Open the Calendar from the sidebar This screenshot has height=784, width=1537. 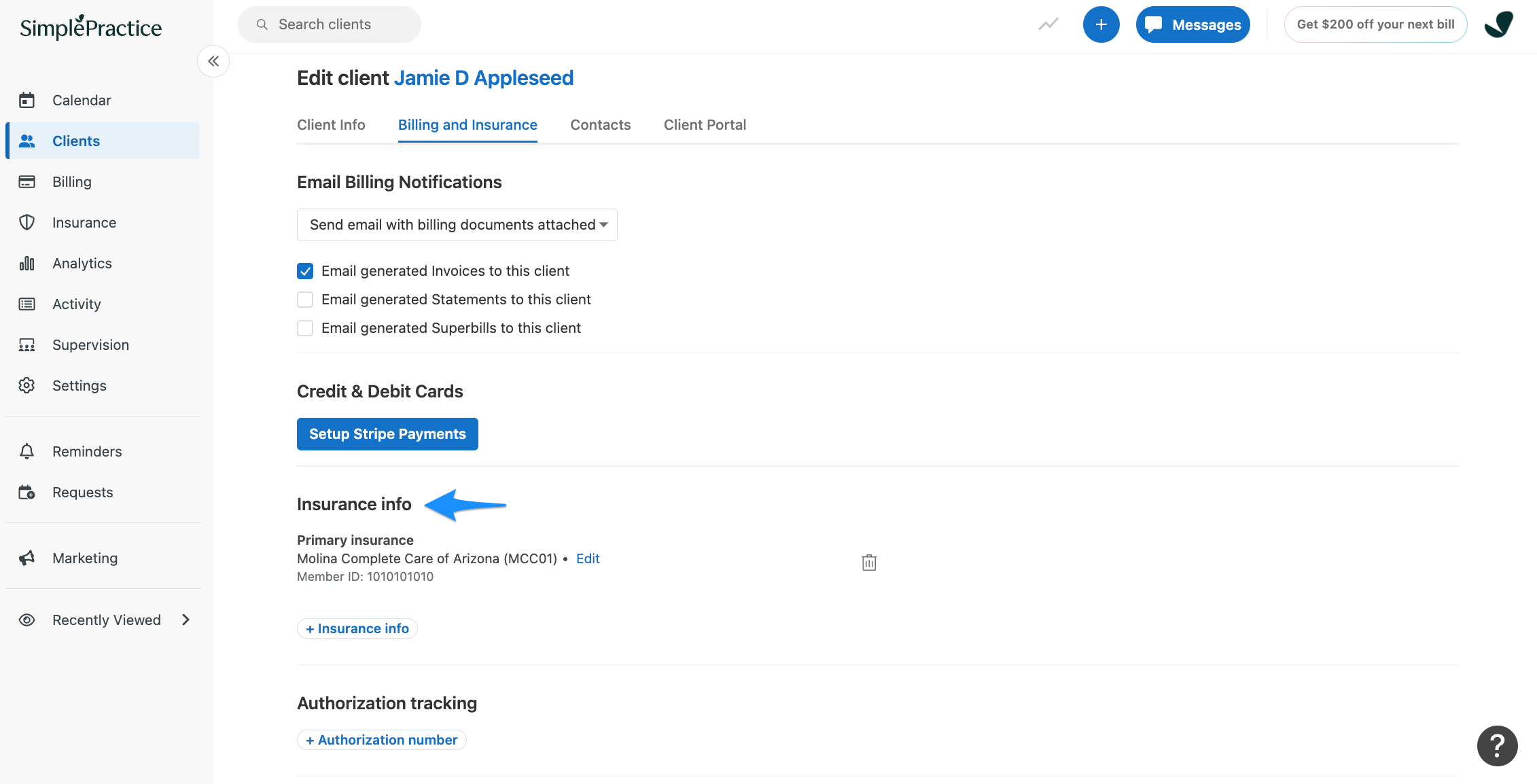pyautogui.click(x=82, y=100)
